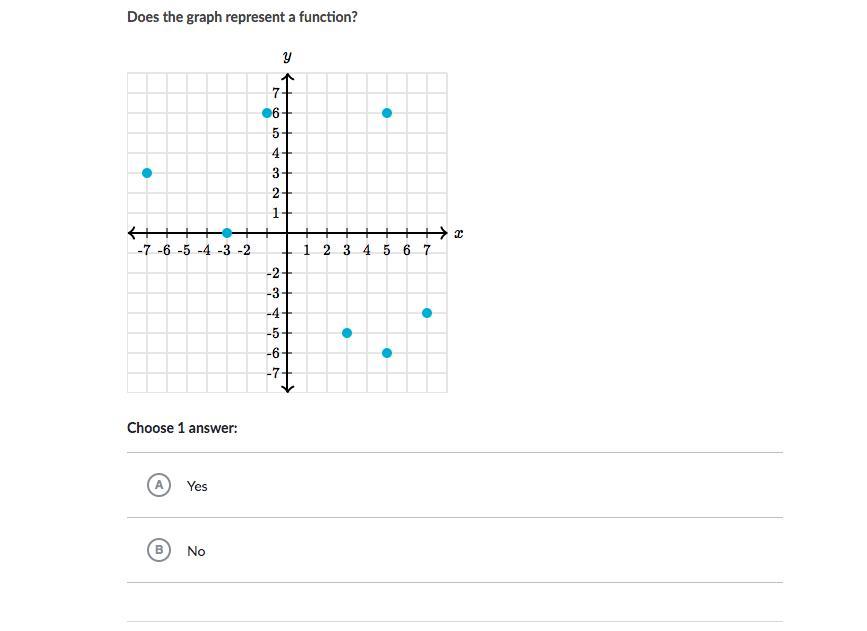Click the blue point left of y-axis label 6

click(267, 113)
